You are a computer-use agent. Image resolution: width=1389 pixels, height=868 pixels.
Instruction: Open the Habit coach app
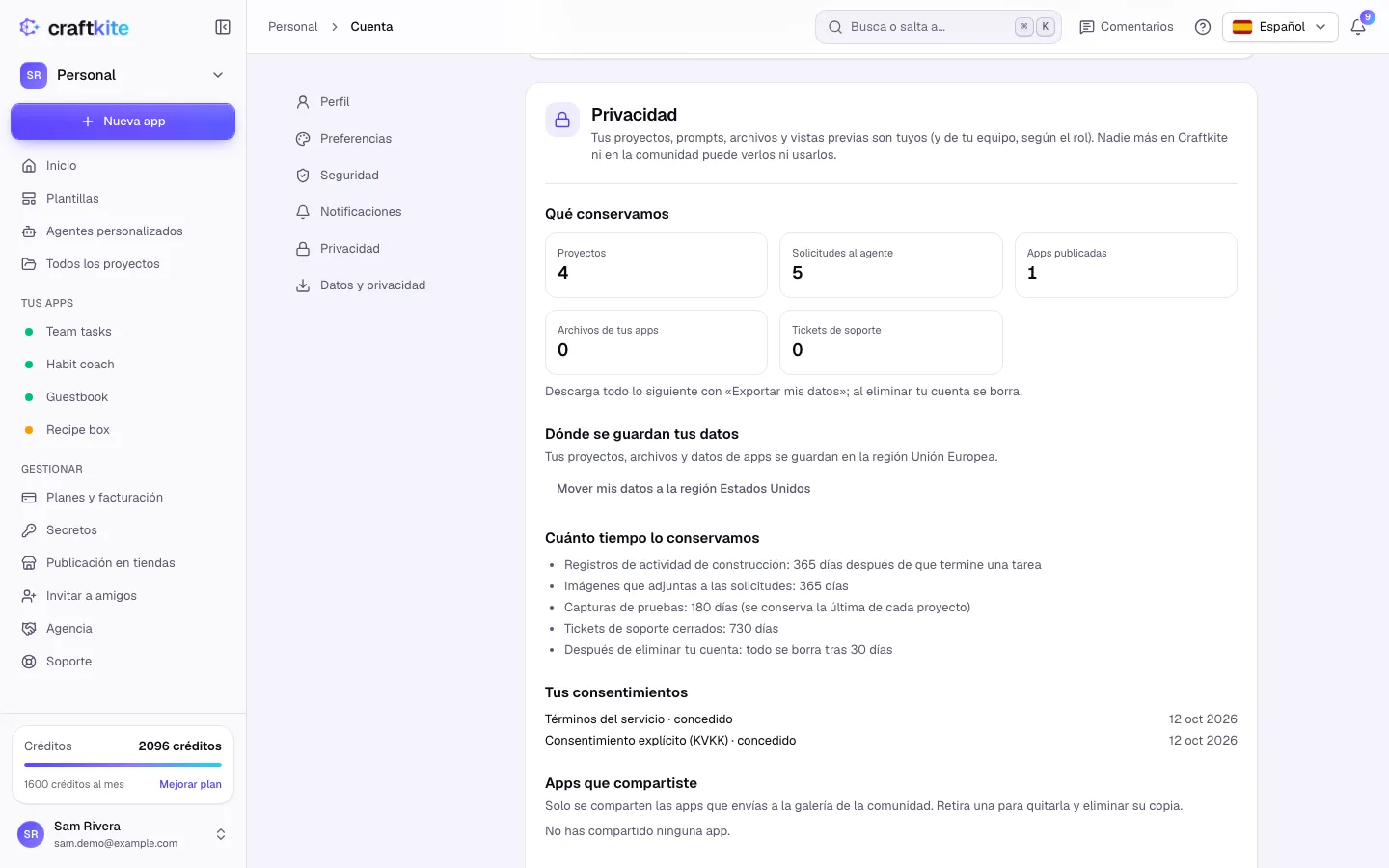pyautogui.click(x=123, y=365)
